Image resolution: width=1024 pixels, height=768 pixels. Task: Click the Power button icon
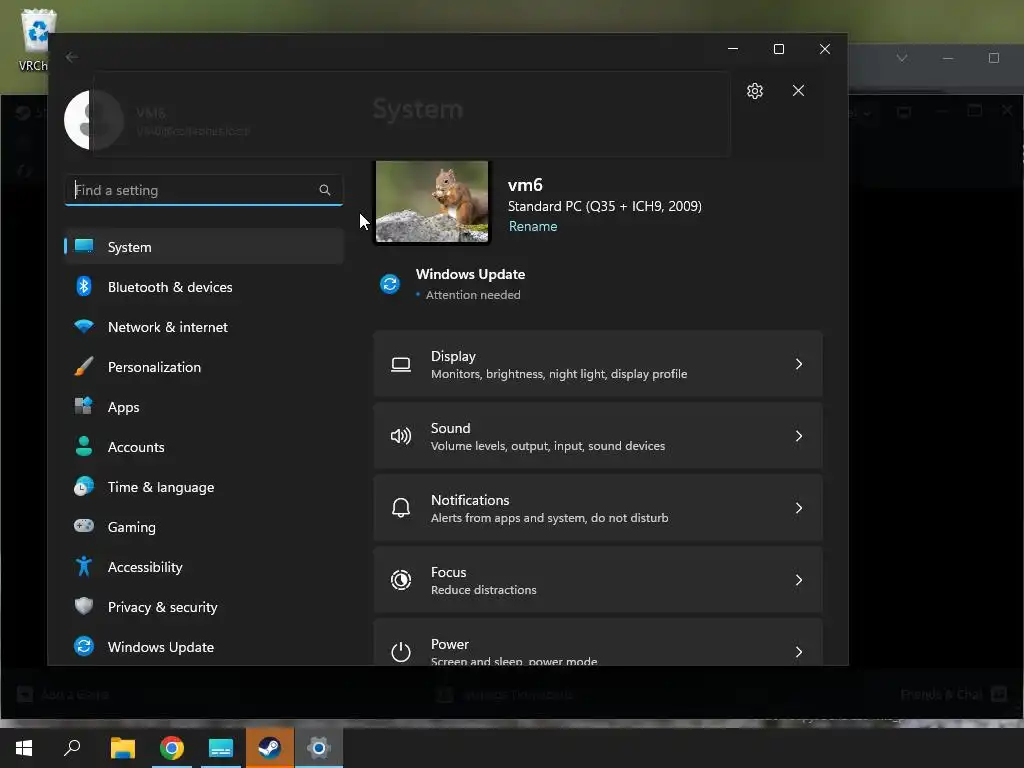(401, 652)
